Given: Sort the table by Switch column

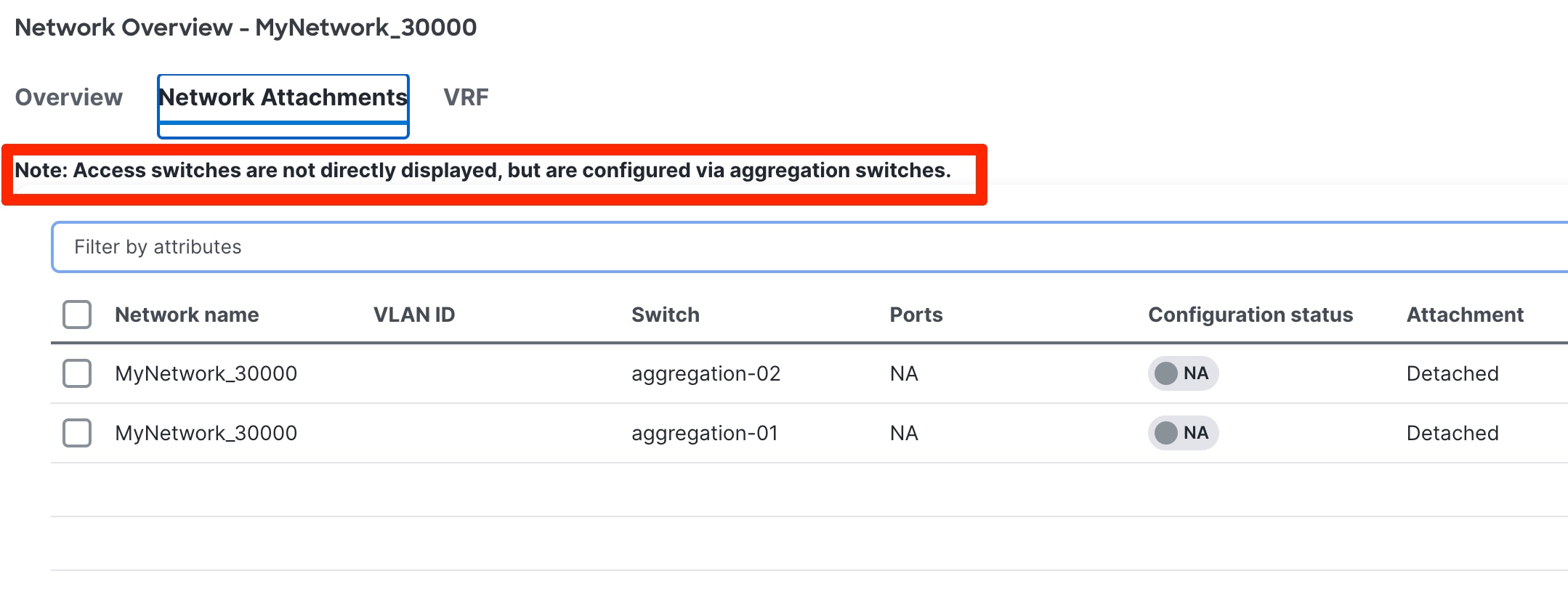Looking at the screenshot, I should [x=665, y=314].
